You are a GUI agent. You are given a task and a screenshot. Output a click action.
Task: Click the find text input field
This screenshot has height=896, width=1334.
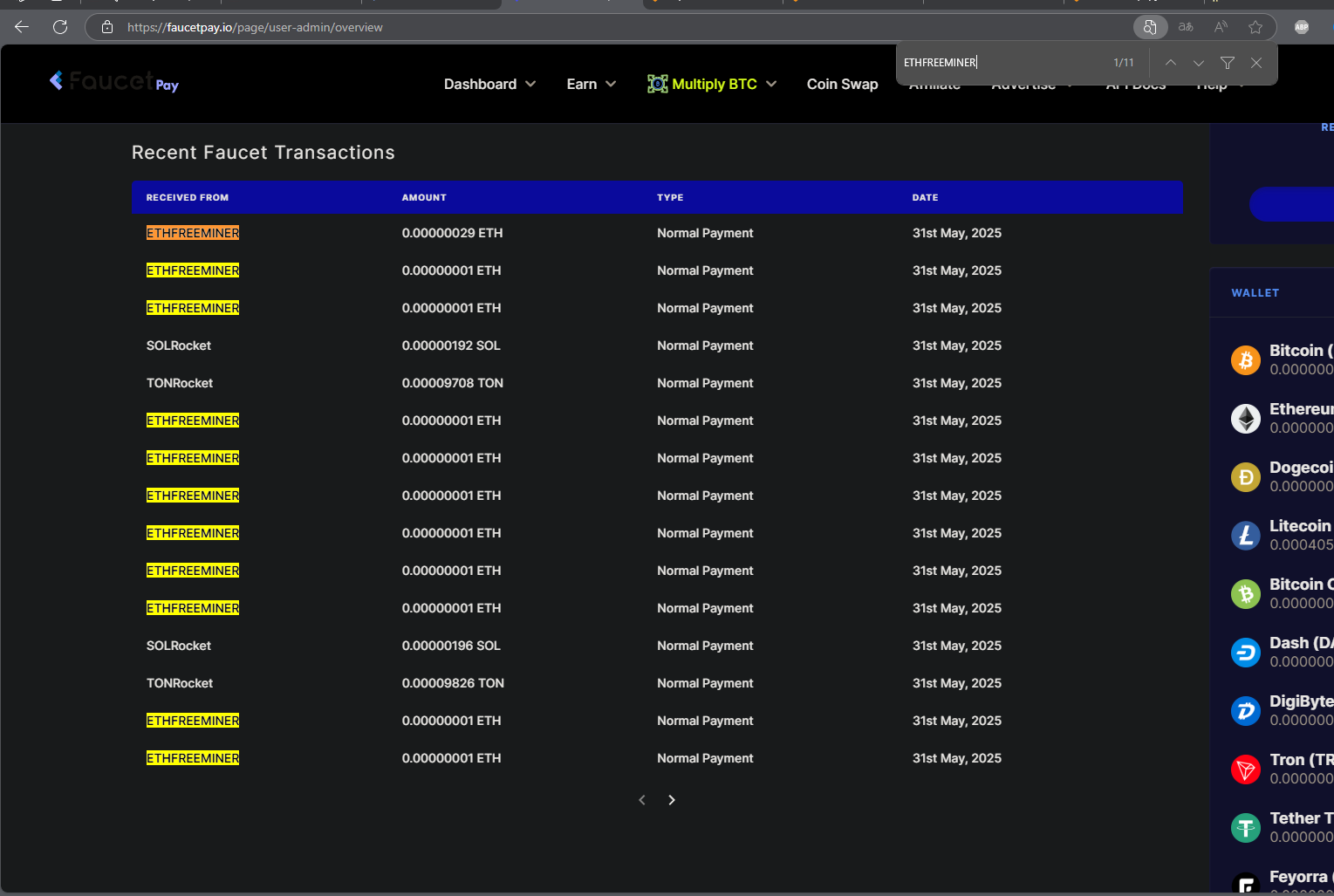pos(1001,63)
